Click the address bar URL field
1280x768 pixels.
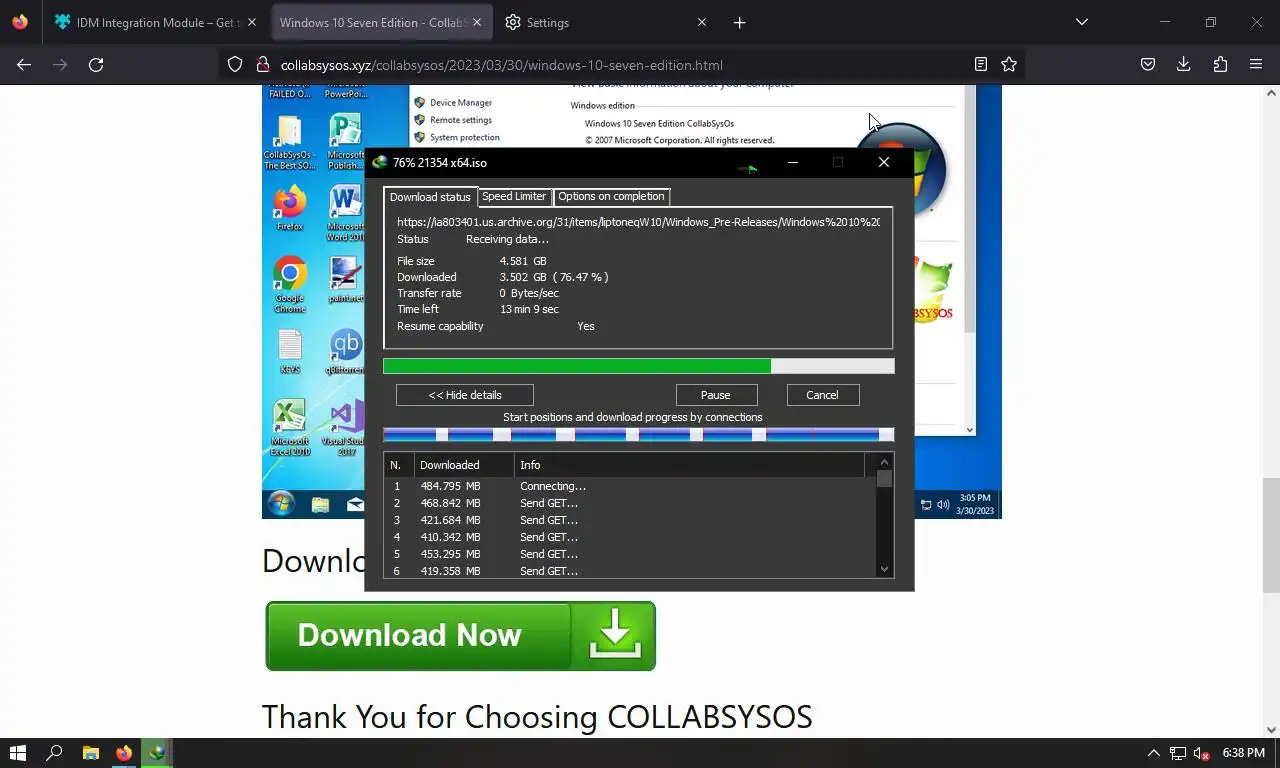(x=620, y=65)
